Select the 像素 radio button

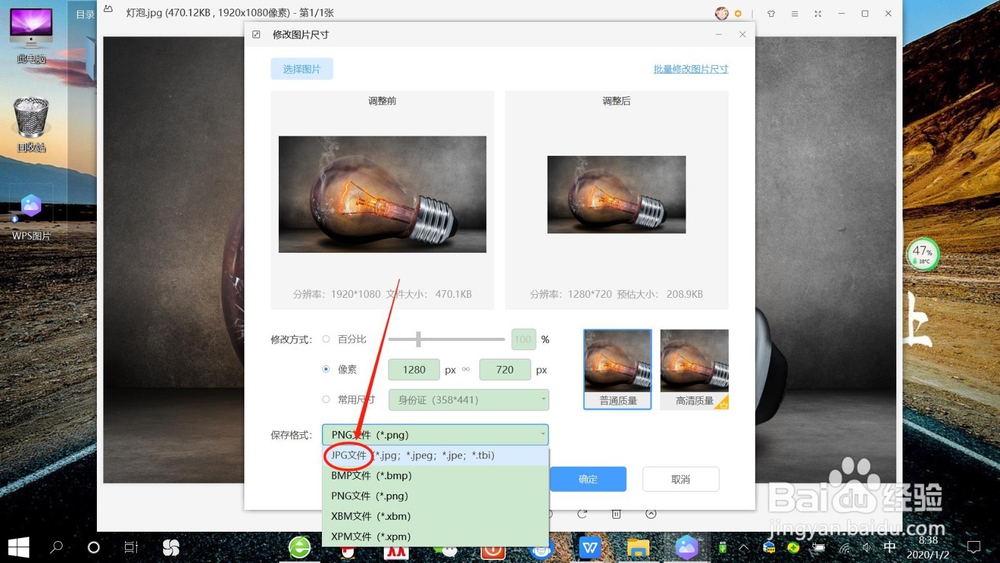pos(326,369)
